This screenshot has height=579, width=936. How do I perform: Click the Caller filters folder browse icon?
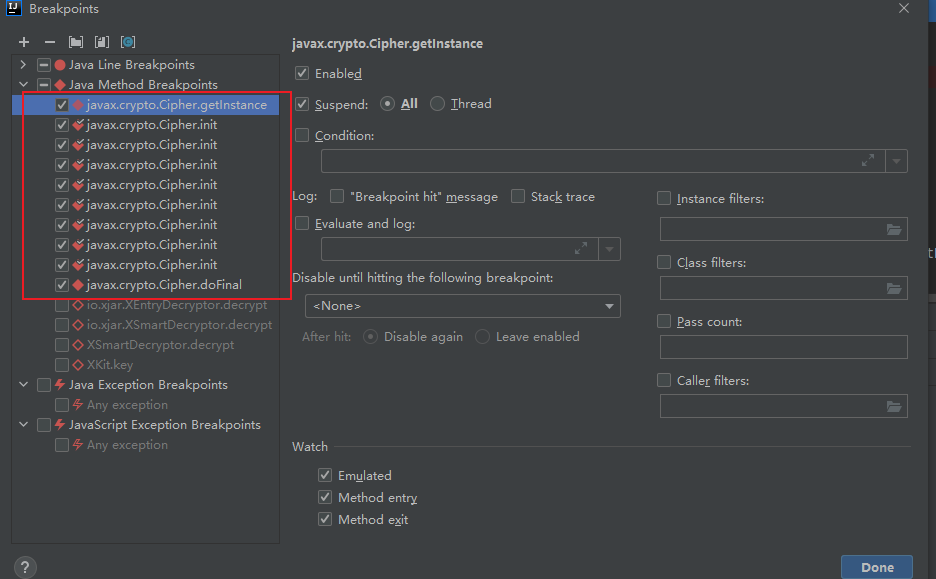point(893,406)
